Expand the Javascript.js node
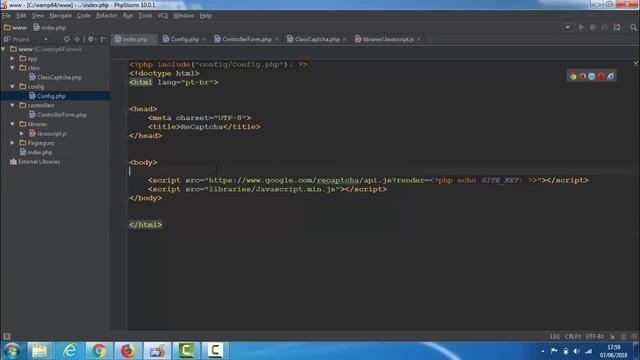This screenshot has height=360, width=640. (x=22, y=133)
